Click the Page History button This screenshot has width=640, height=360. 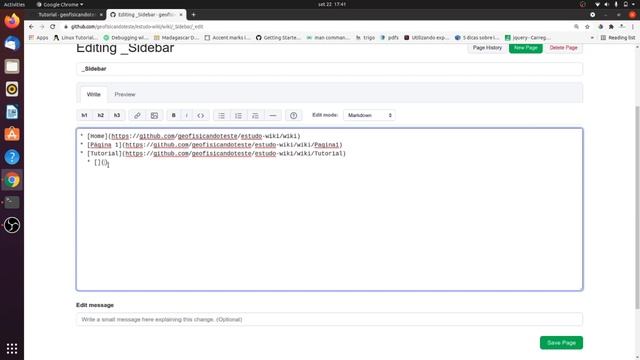point(487,48)
